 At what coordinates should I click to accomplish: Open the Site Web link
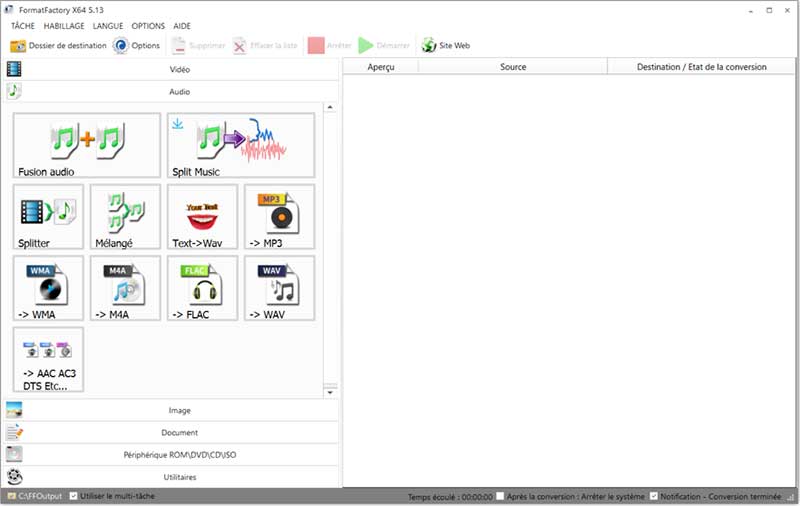[446, 46]
